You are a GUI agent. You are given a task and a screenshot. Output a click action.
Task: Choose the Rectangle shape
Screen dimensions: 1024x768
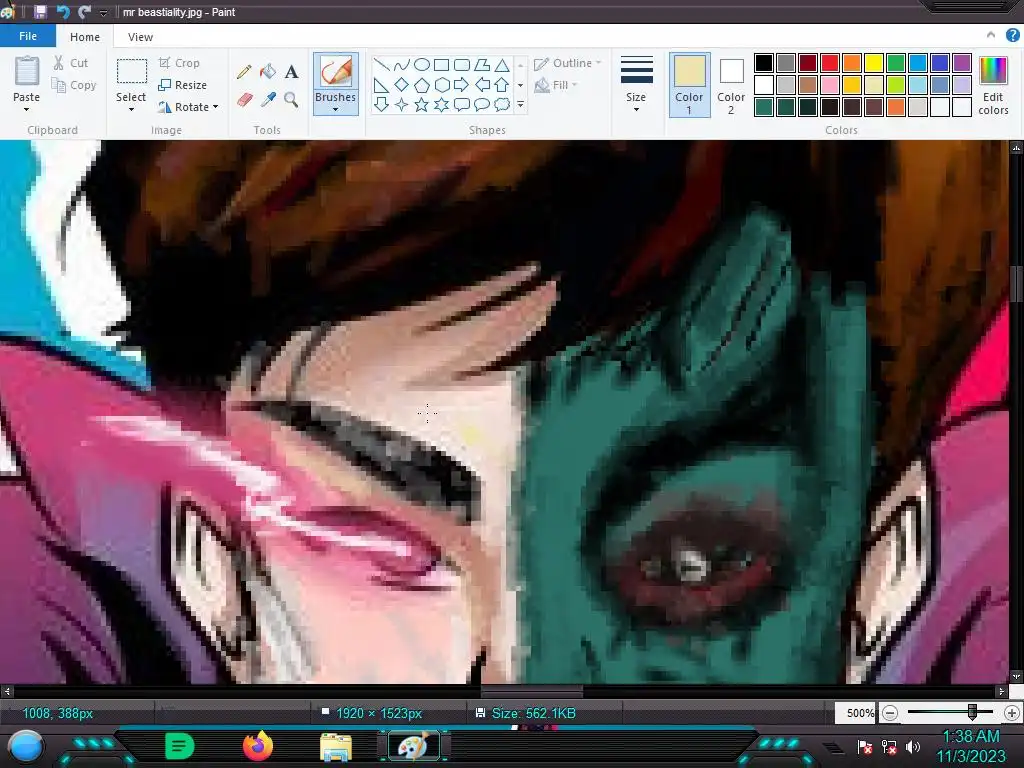pyautogui.click(x=441, y=64)
